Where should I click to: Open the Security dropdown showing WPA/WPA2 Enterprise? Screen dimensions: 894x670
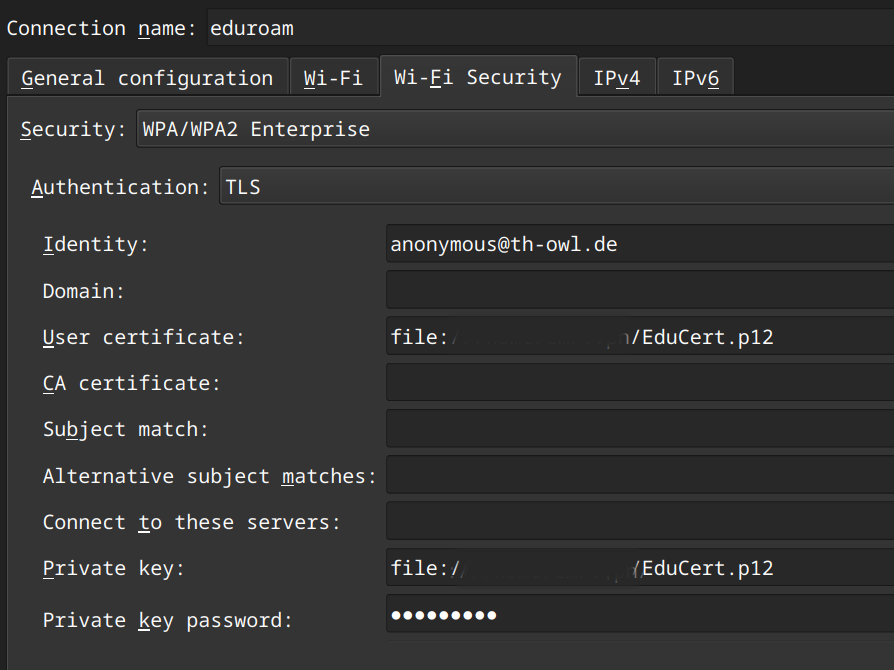coord(514,129)
